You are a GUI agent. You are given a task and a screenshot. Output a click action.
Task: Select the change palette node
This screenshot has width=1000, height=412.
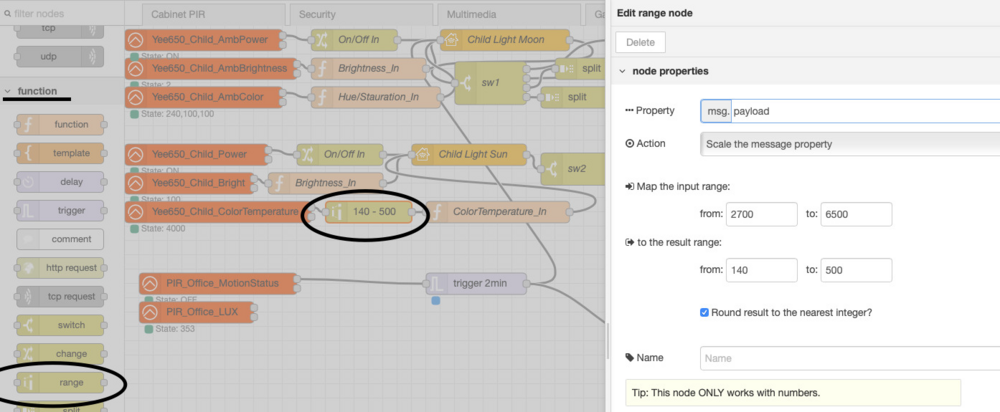point(60,354)
